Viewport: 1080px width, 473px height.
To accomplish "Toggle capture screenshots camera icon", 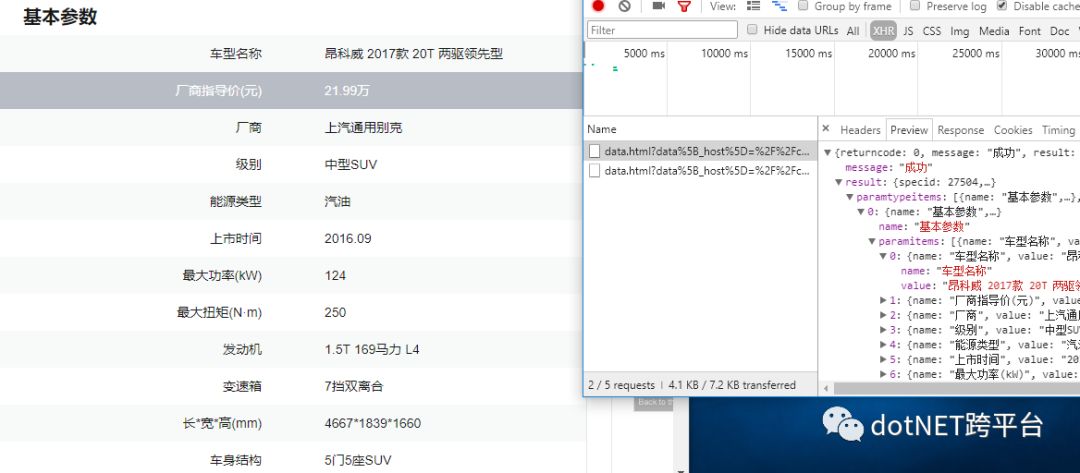I will (658, 6).
